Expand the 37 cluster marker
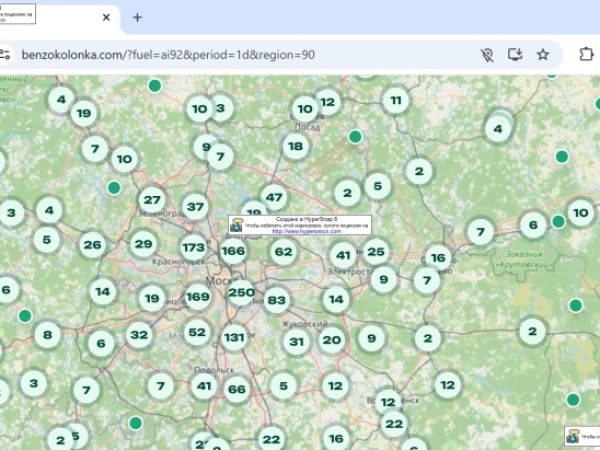The image size is (600, 450). [x=195, y=207]
